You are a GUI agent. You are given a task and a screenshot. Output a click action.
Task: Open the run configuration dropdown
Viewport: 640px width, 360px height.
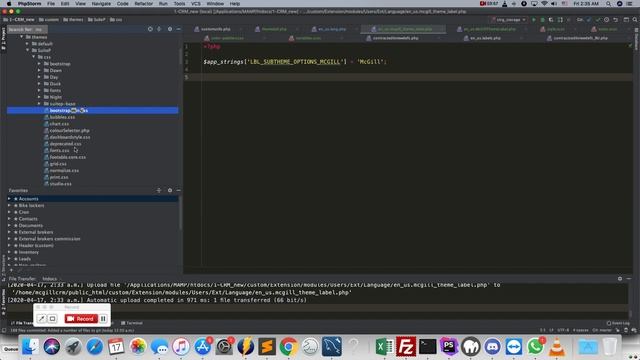509,20
